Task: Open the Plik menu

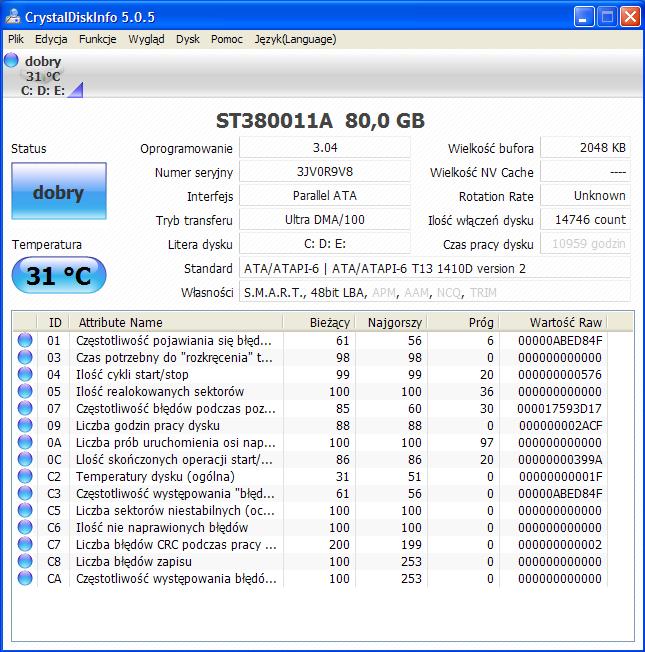Action: [x=16, y=39]
